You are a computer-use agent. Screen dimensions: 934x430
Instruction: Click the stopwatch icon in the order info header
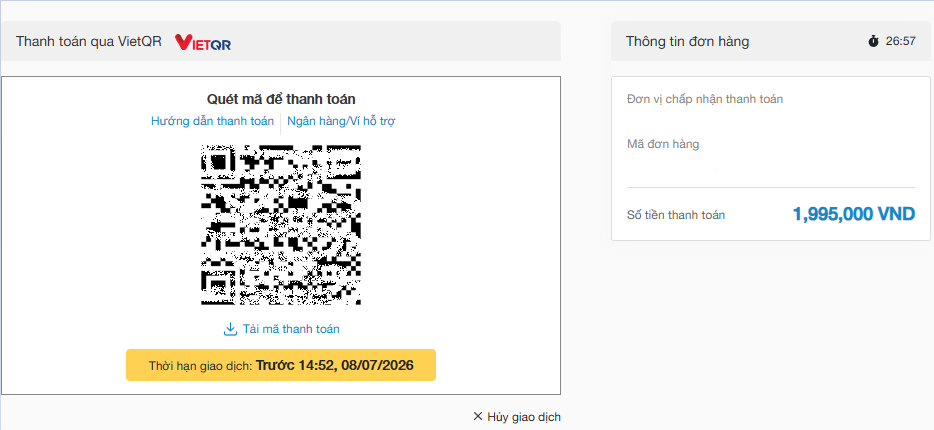coord(873,41)
